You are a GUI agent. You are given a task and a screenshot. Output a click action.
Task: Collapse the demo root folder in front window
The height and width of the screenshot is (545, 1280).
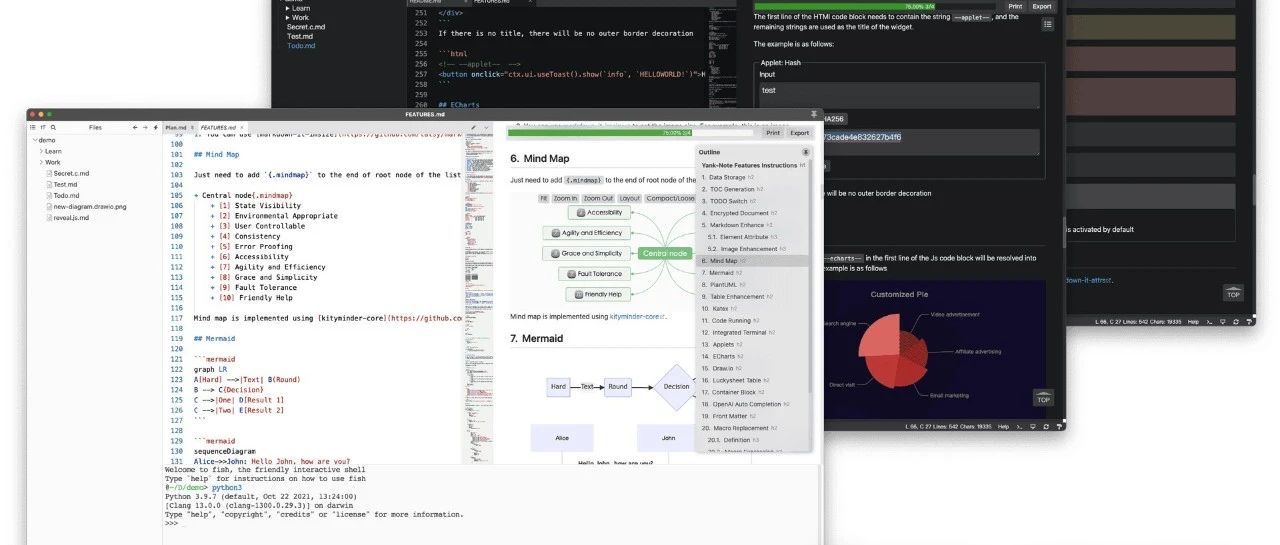pos(33,140)
